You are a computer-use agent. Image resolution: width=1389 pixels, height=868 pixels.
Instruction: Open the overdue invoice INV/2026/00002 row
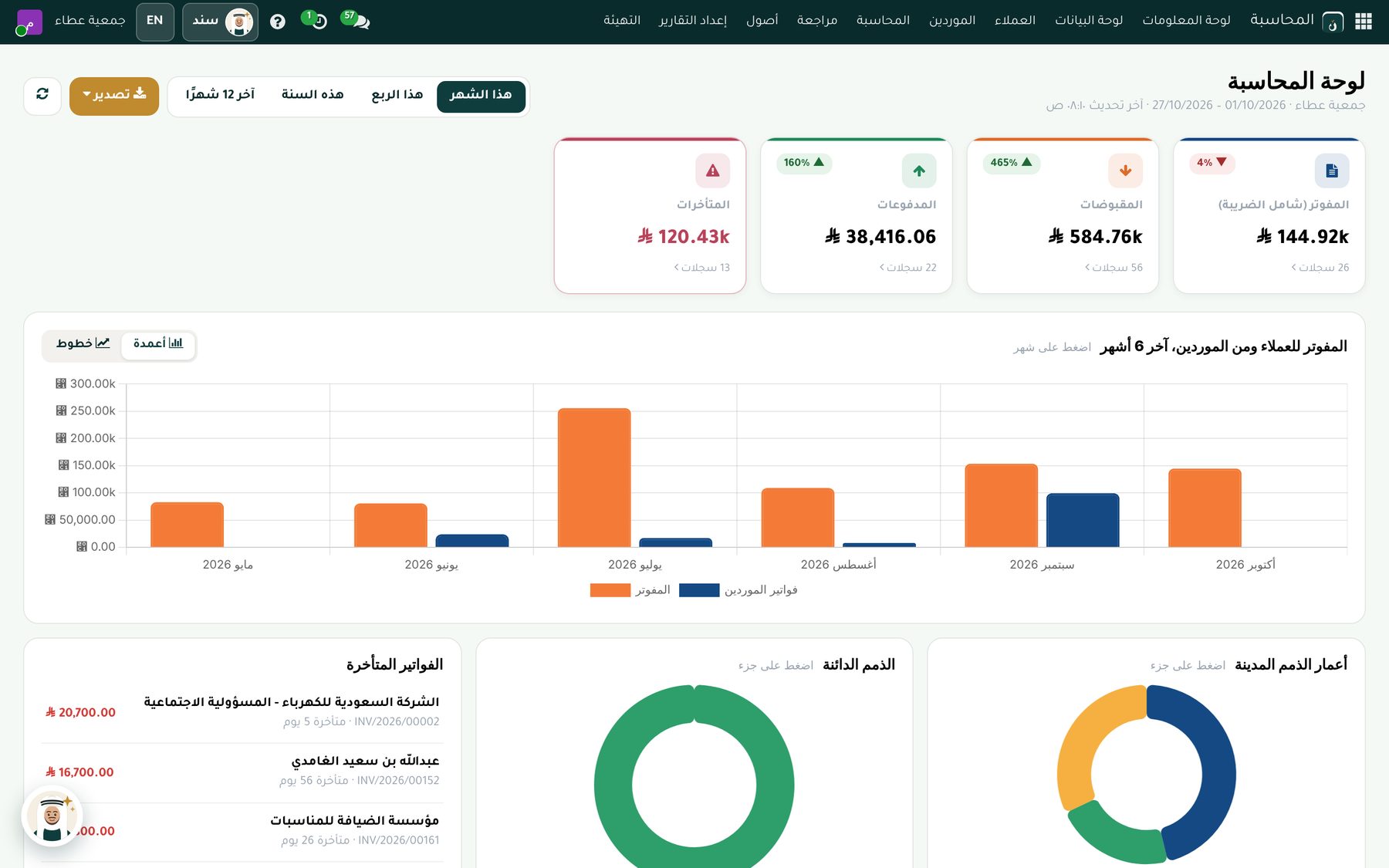tap(242, 712)
